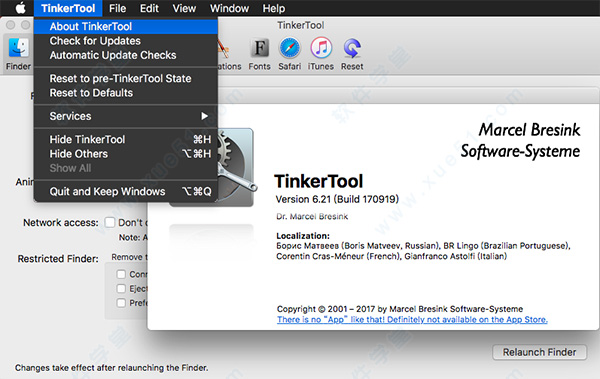Select Reset to pre-TinkerTool State
This screenshot has height=379, width=600.
pyautogui.click(x=126, y=78)
